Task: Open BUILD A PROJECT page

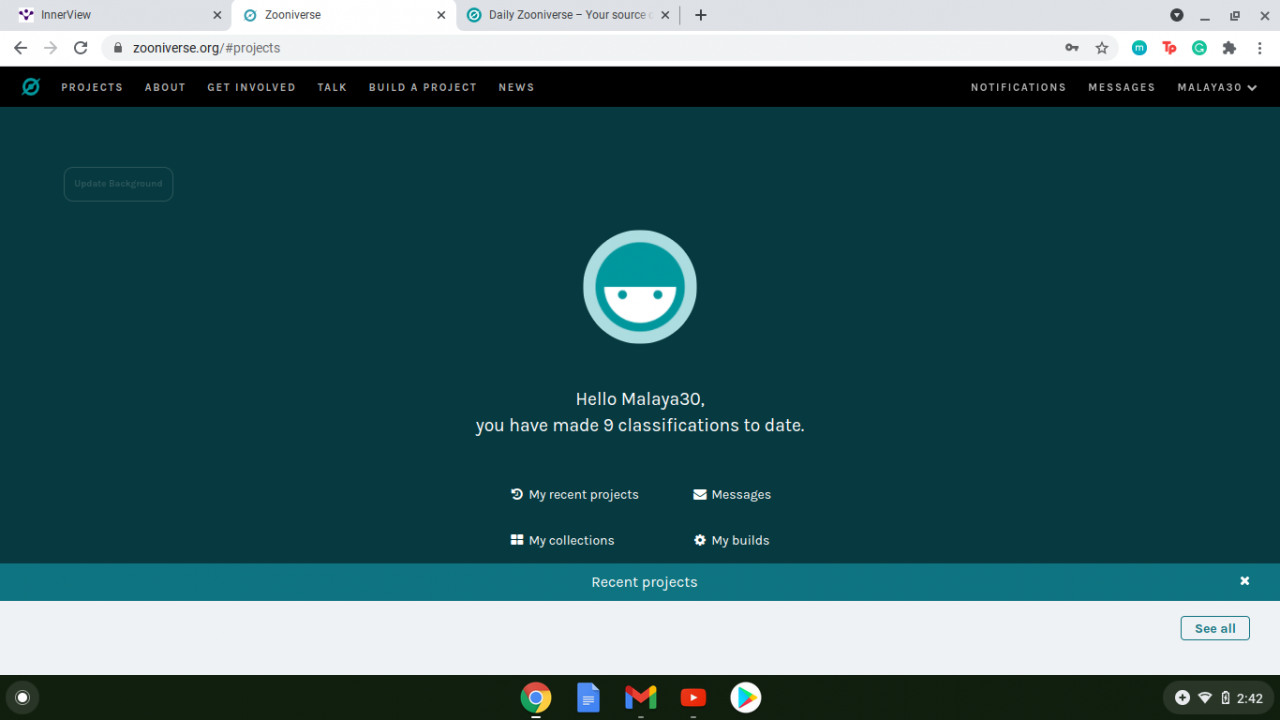Action: click(x=422, y=87)
